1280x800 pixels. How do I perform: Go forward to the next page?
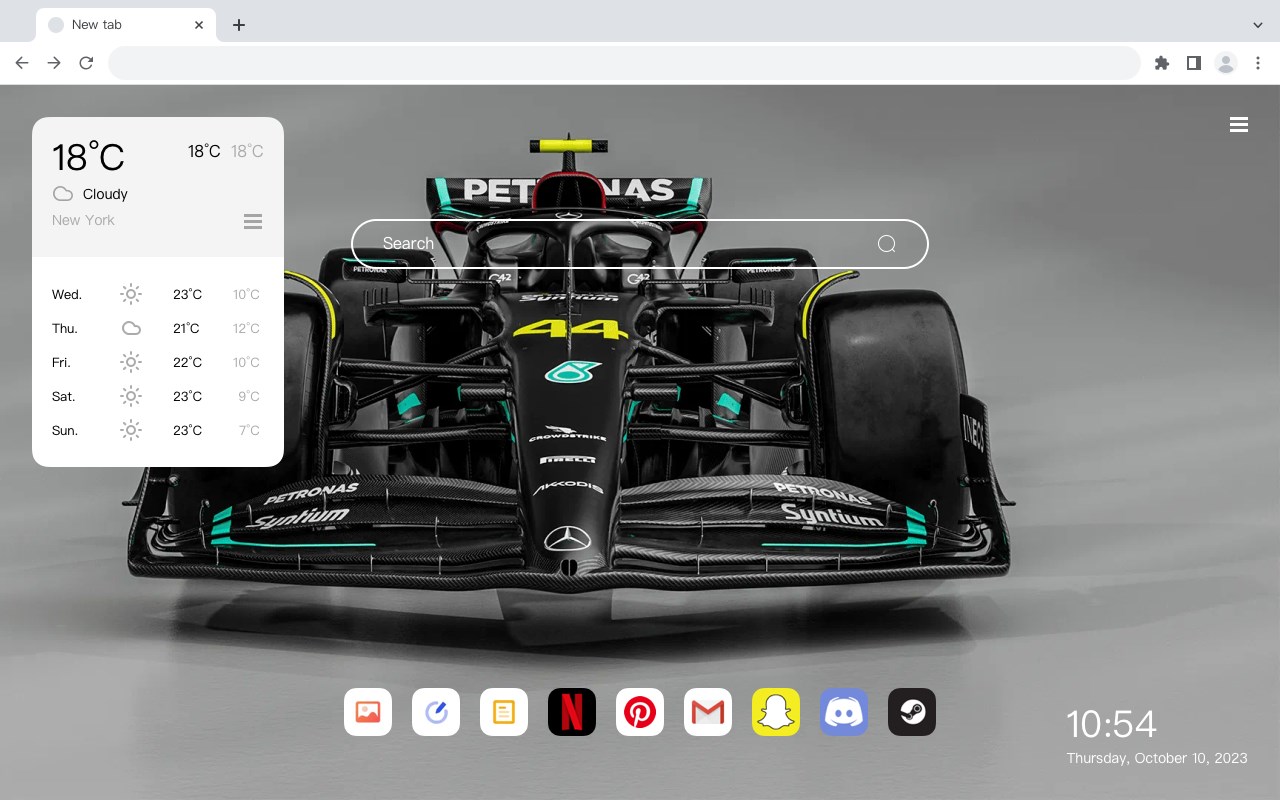pos(54,63)
